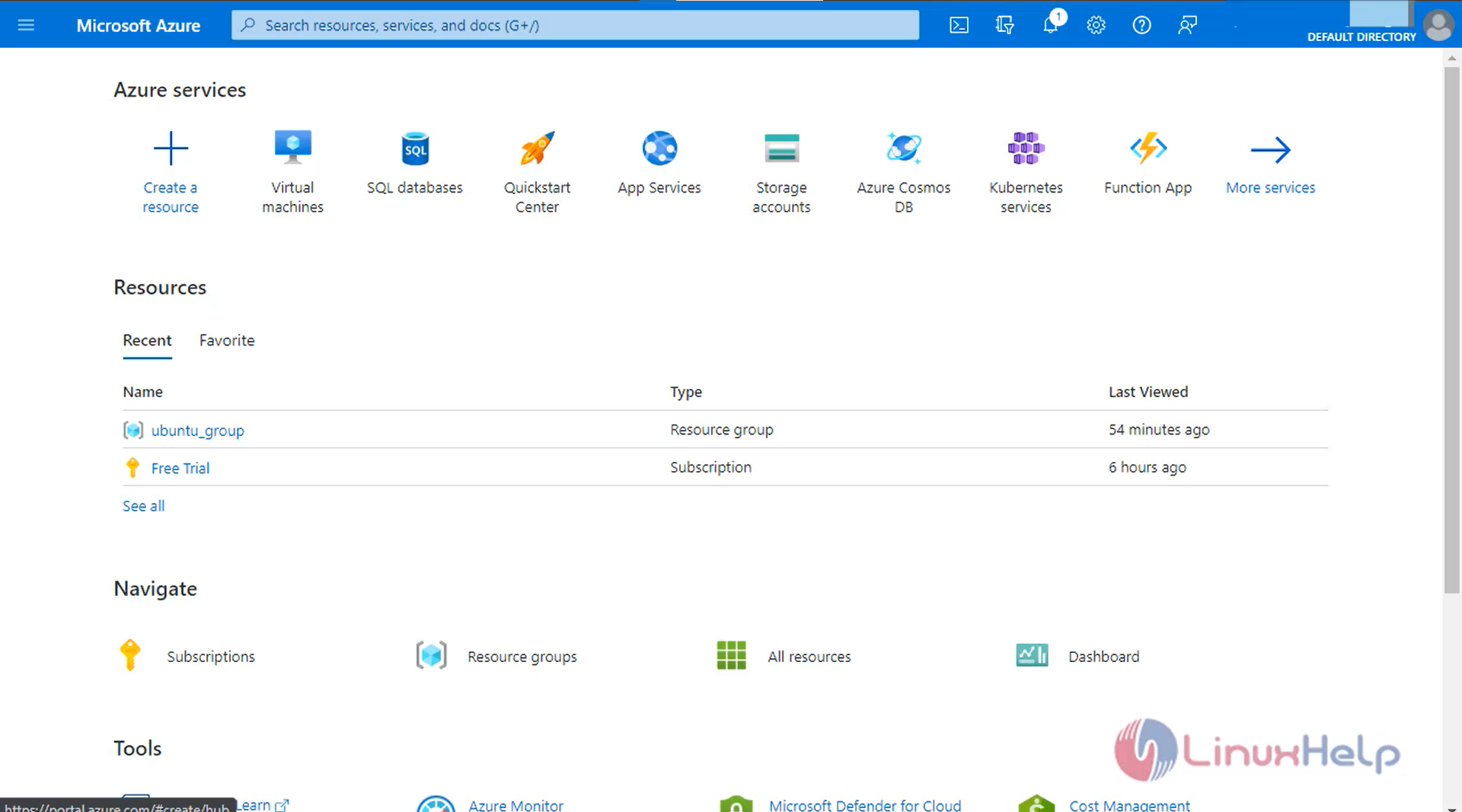The image size is (1462, 812).
Task: Click the page vertical scrollbar thumb
Action: pyautogui.click(x=1451, y=330)
